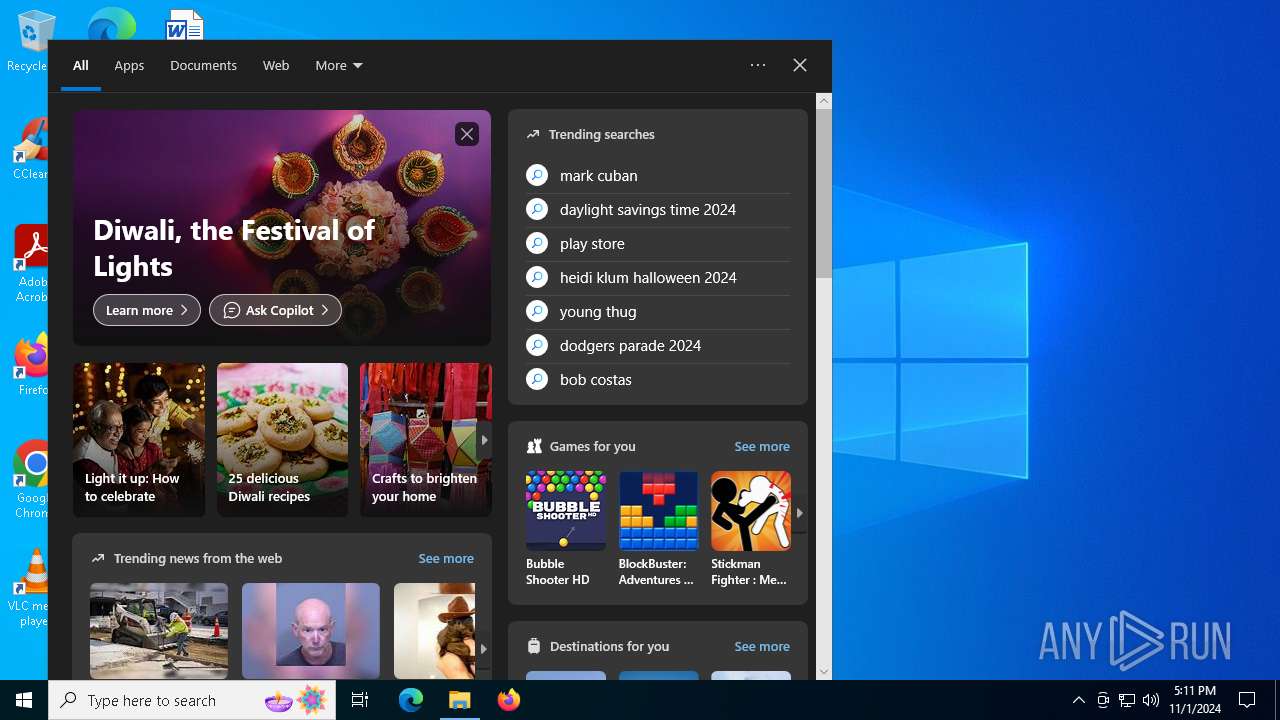Viewport: 1280px width, 720px height.
Task: Dismiss the Diwali banner with X
Action: click(x=467, y=134)
